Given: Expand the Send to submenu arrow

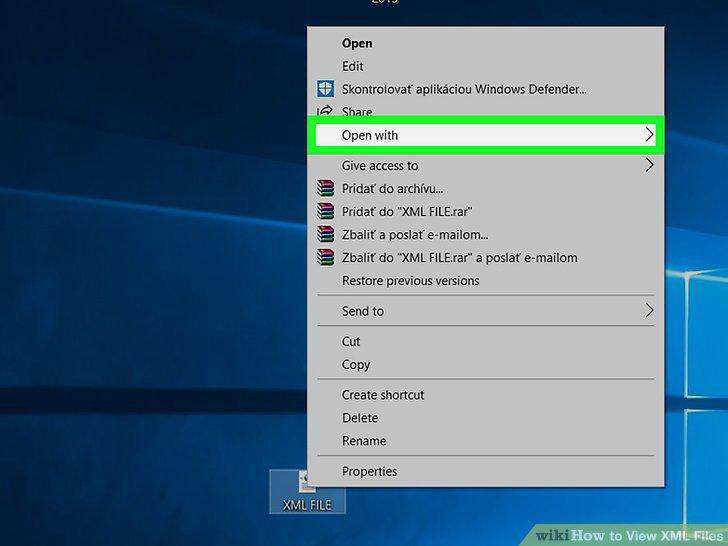Looking at the screenshot, I should point(649,311).
